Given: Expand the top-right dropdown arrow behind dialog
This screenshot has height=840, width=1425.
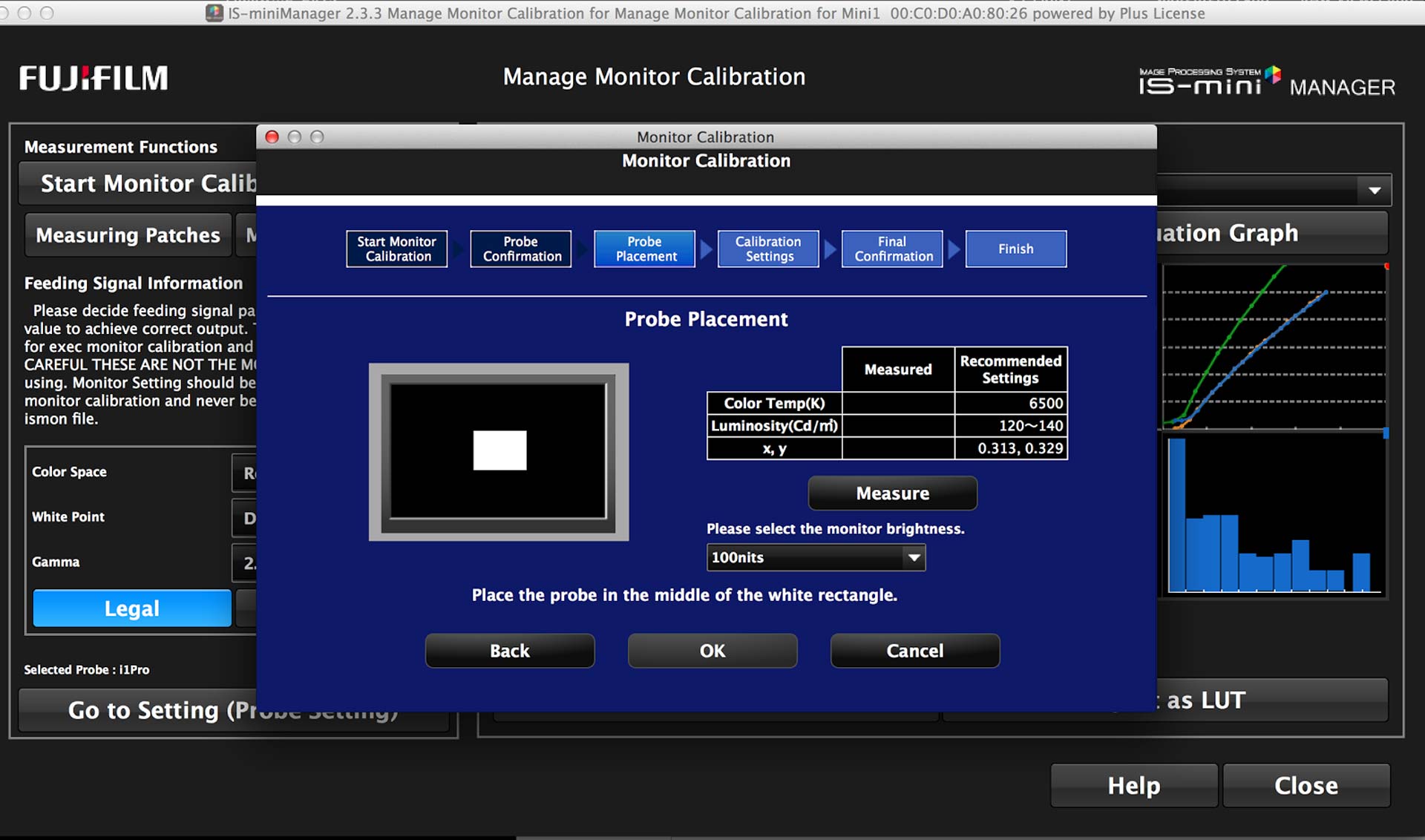Looking at the screenshot, I should click(1374, 191).
